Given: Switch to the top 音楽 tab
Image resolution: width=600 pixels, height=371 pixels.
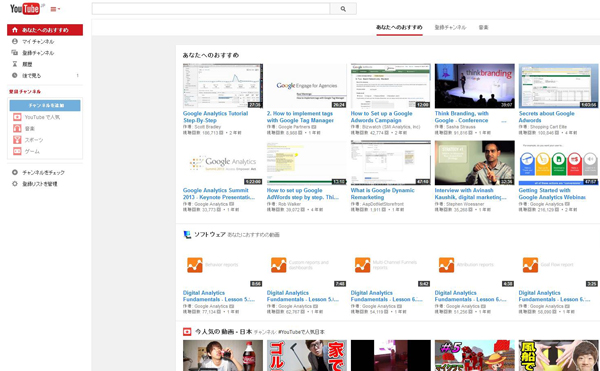Looking at the screenshot, I should 483,28.
